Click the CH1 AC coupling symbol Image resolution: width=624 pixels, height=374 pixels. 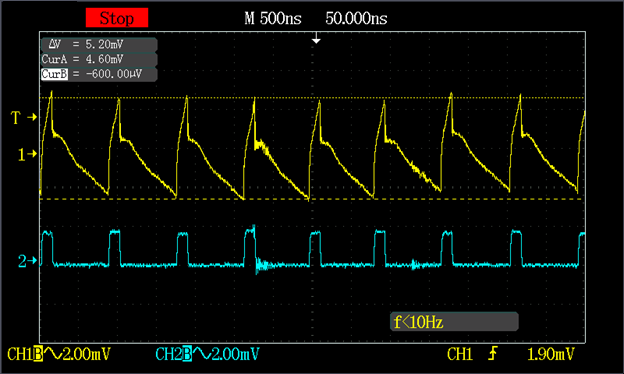(52, 353)
